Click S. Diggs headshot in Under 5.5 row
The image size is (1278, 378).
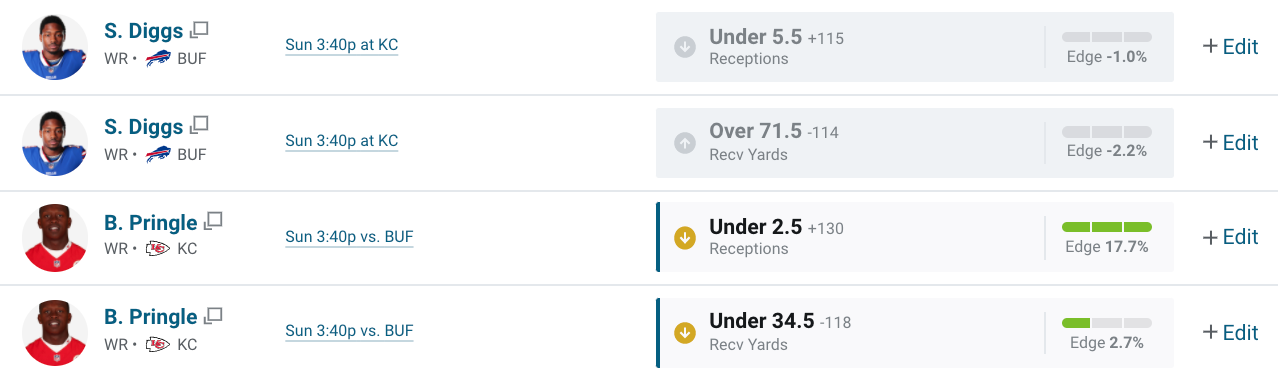click(55, 47)
